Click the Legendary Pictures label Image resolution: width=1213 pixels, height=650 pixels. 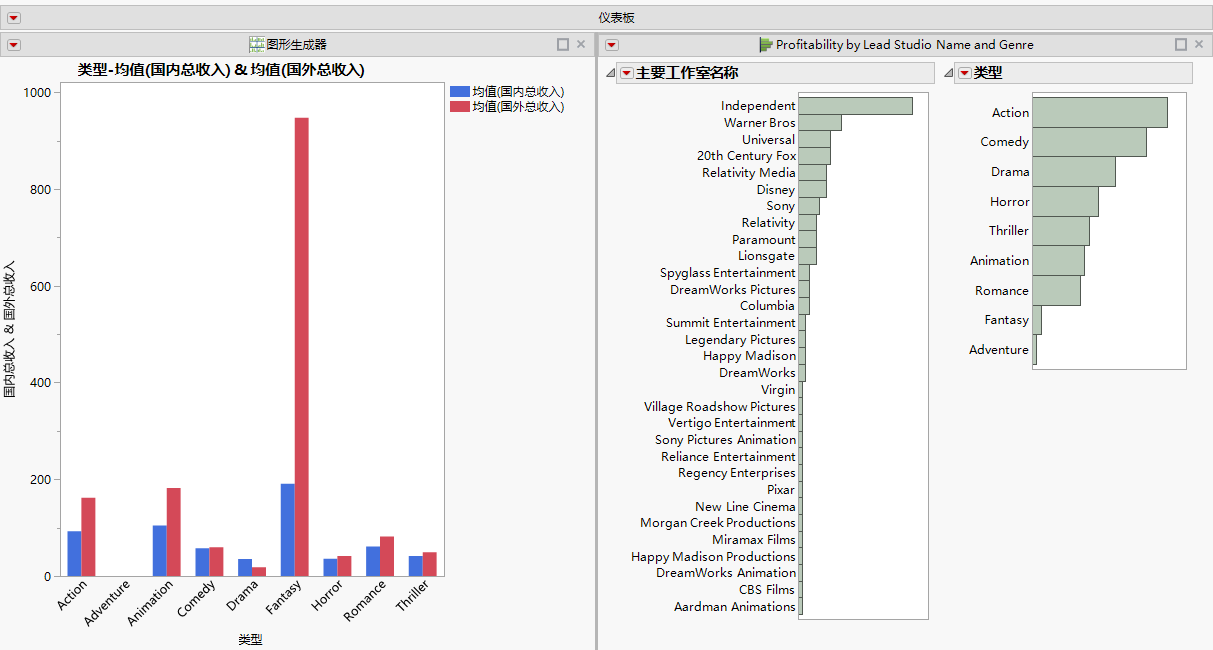[x=741, y=340]
